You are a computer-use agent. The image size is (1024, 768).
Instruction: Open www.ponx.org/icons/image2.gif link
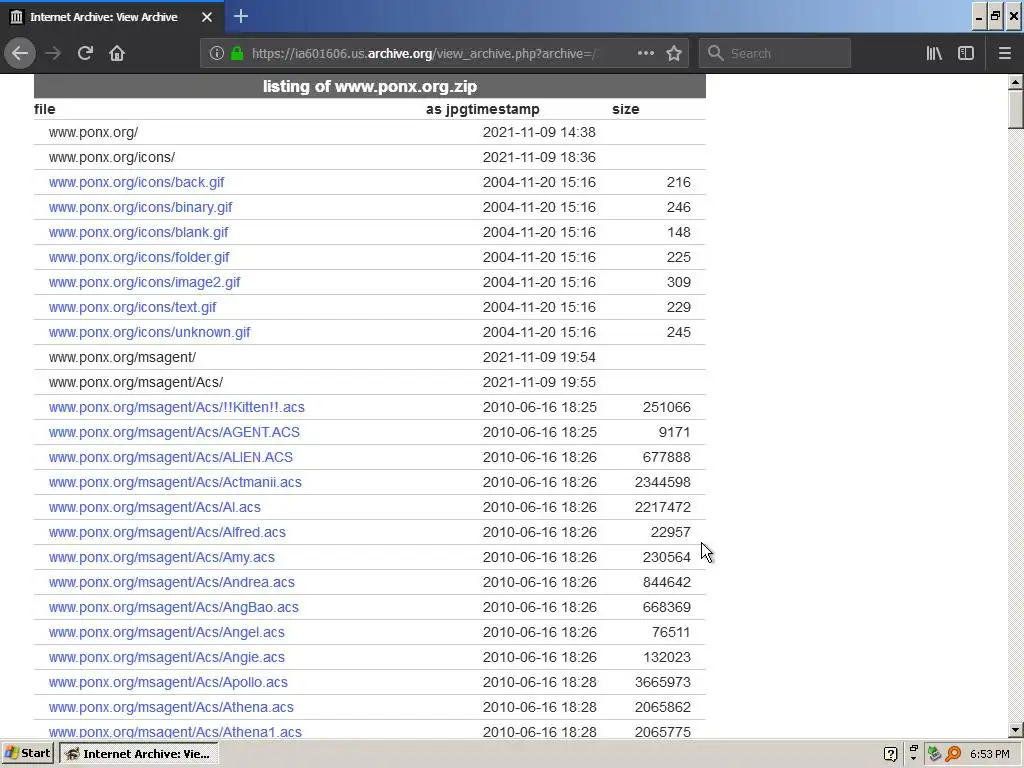(144, 282)
